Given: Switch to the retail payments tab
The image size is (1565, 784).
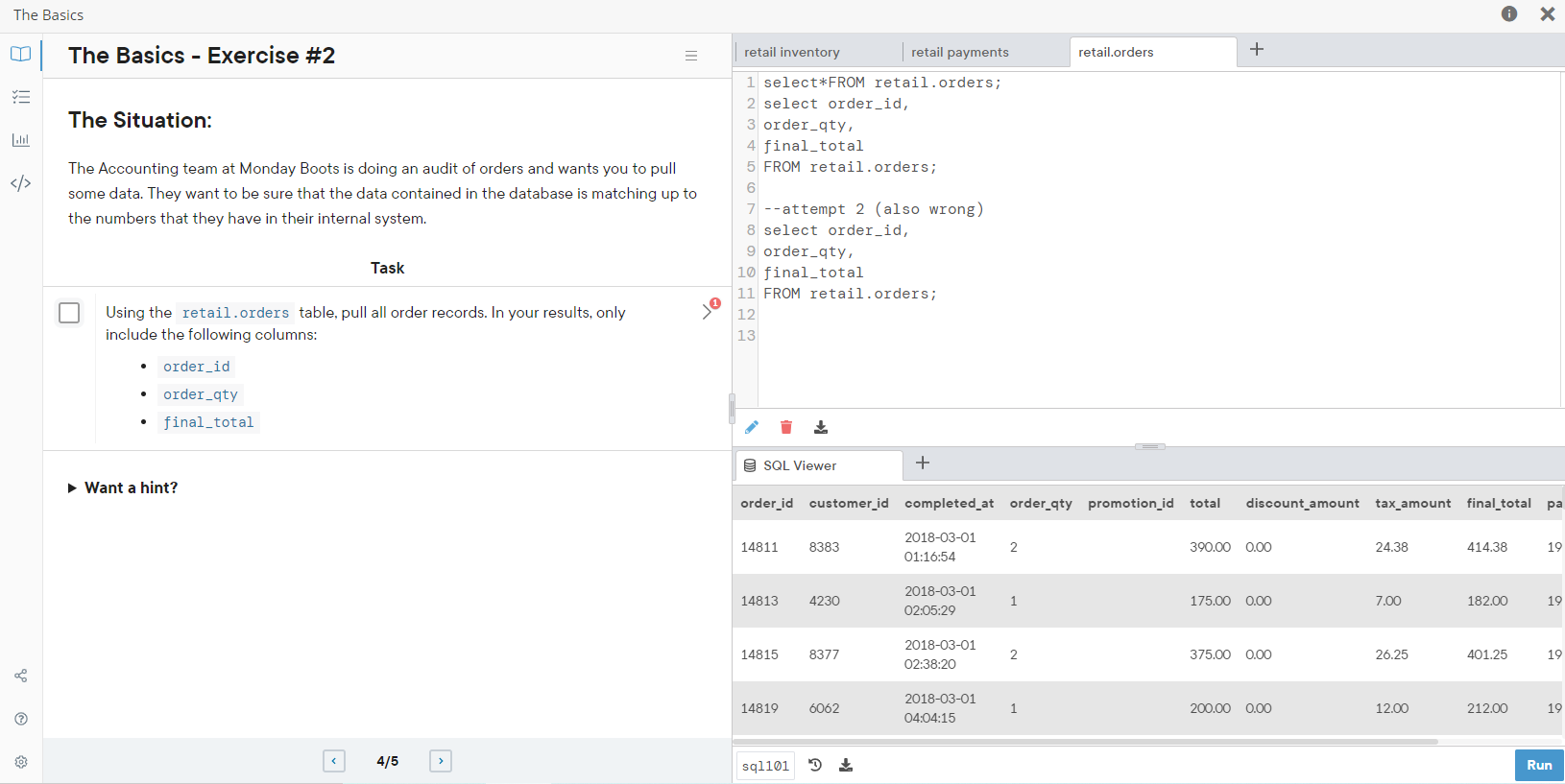Looking at the screenshot, I should tap(960, 52).
